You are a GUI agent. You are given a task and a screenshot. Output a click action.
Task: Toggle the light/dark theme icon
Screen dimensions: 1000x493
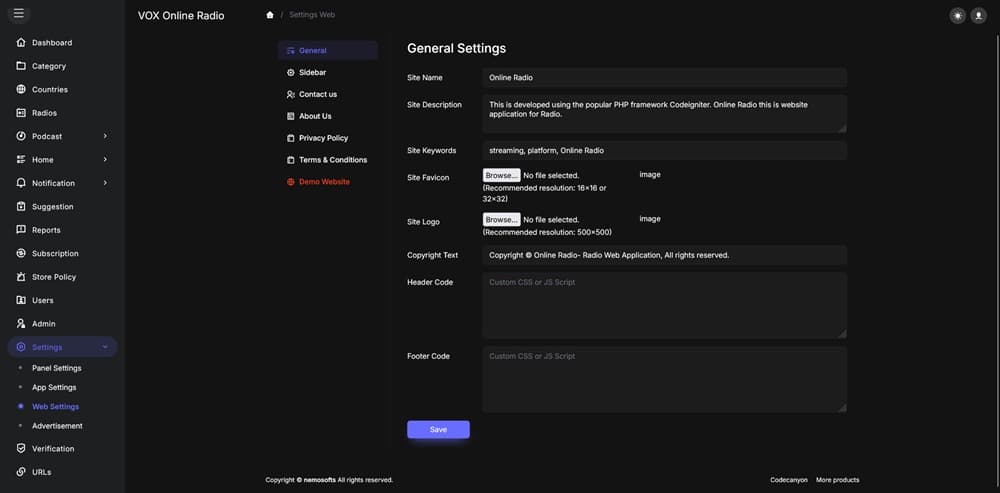click(958, 16)
